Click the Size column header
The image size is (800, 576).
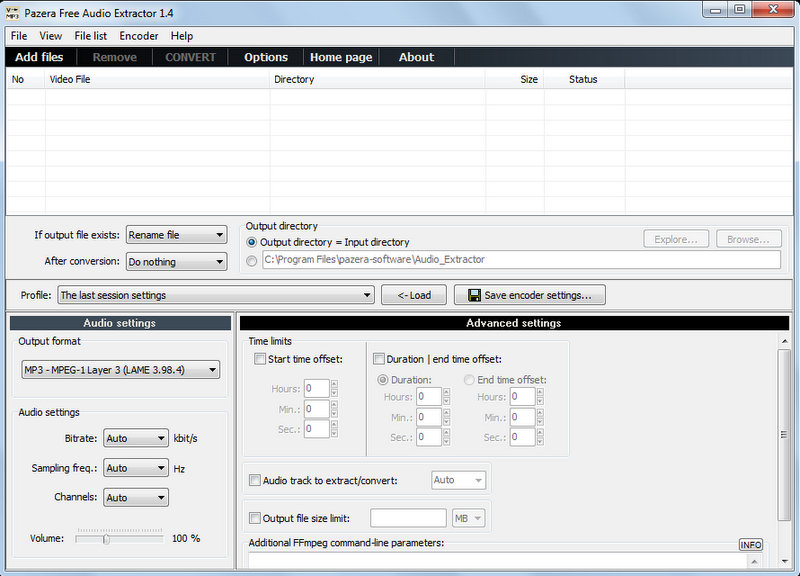coord(515,80)
